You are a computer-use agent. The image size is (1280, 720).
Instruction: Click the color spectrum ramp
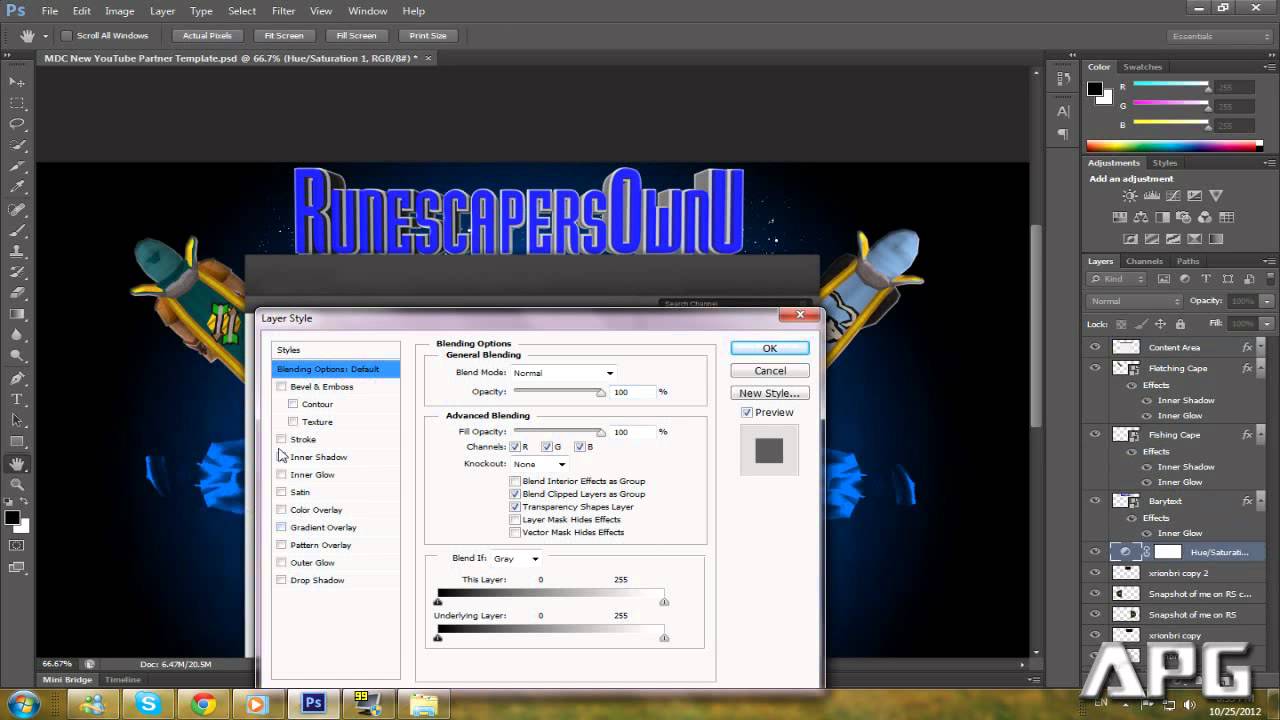pyautogui.click(x=1174, y=146)
